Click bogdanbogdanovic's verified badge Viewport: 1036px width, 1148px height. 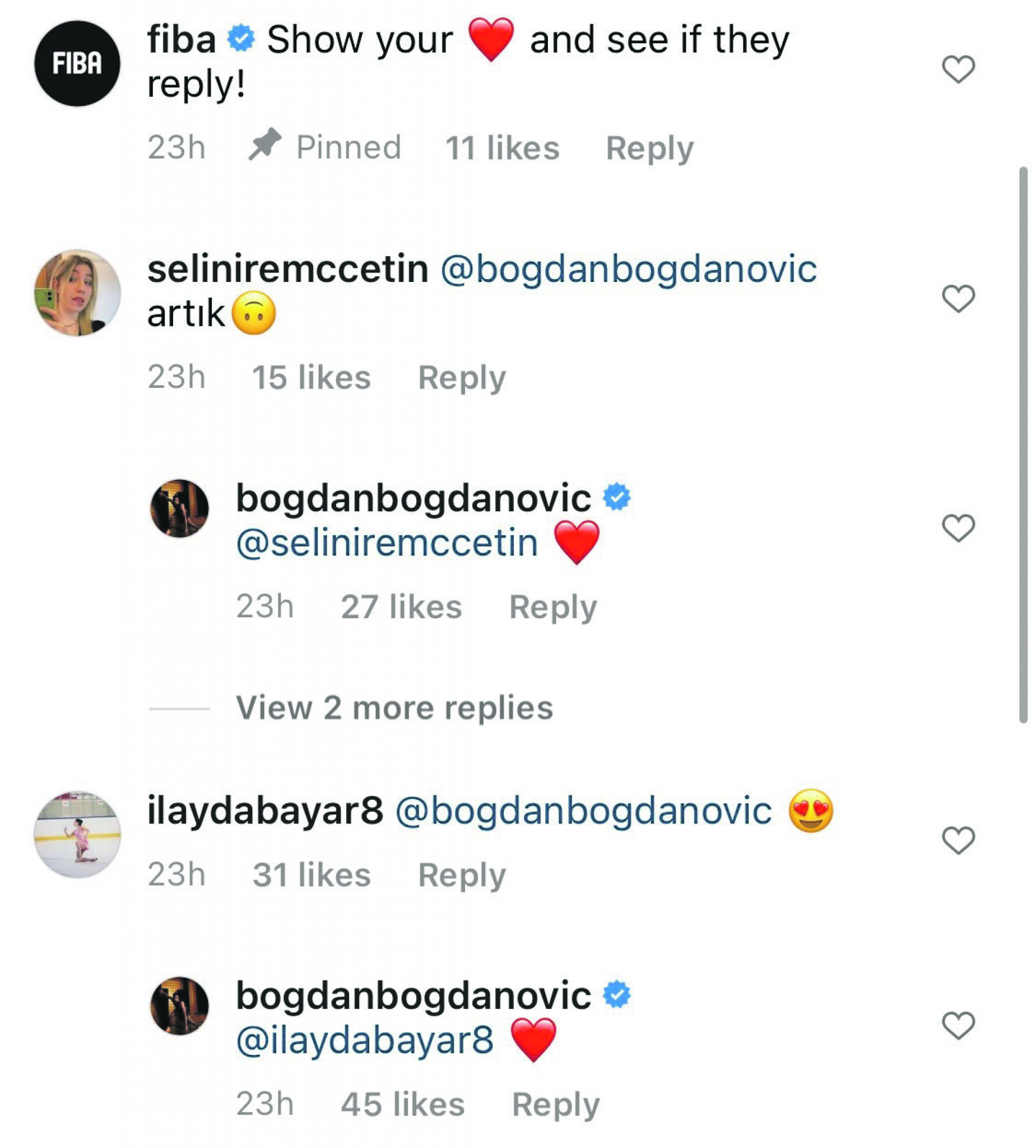point(616,497)
